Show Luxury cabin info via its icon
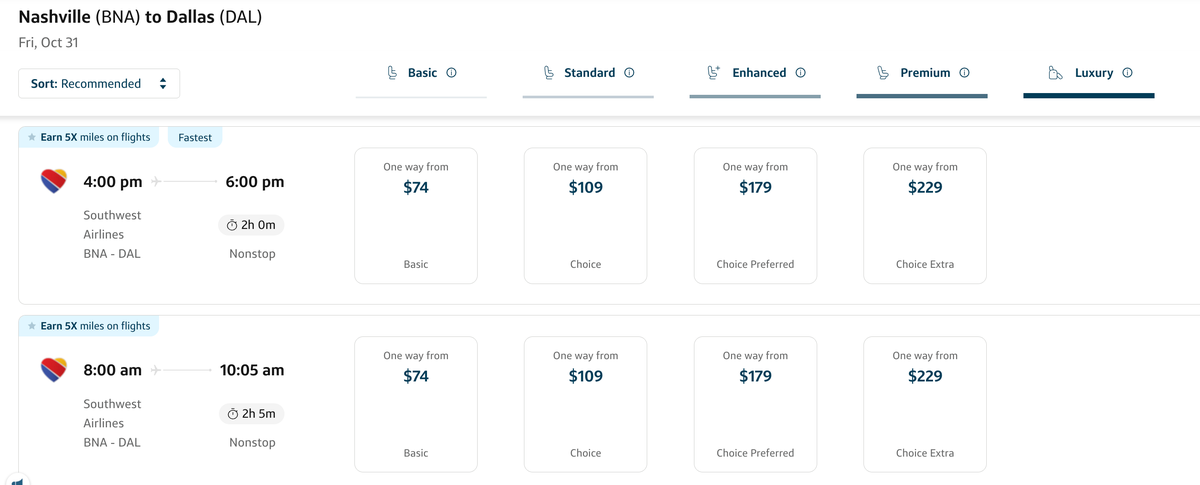 [x=1127, y=73]
